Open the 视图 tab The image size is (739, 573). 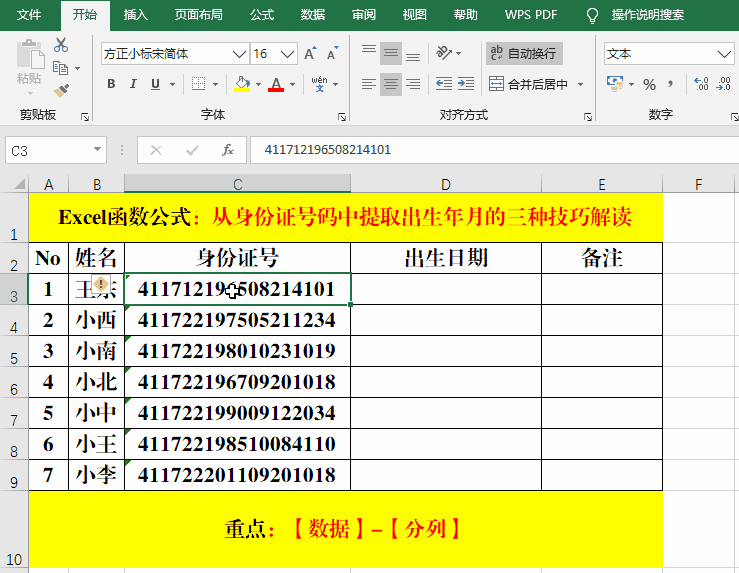415,15
